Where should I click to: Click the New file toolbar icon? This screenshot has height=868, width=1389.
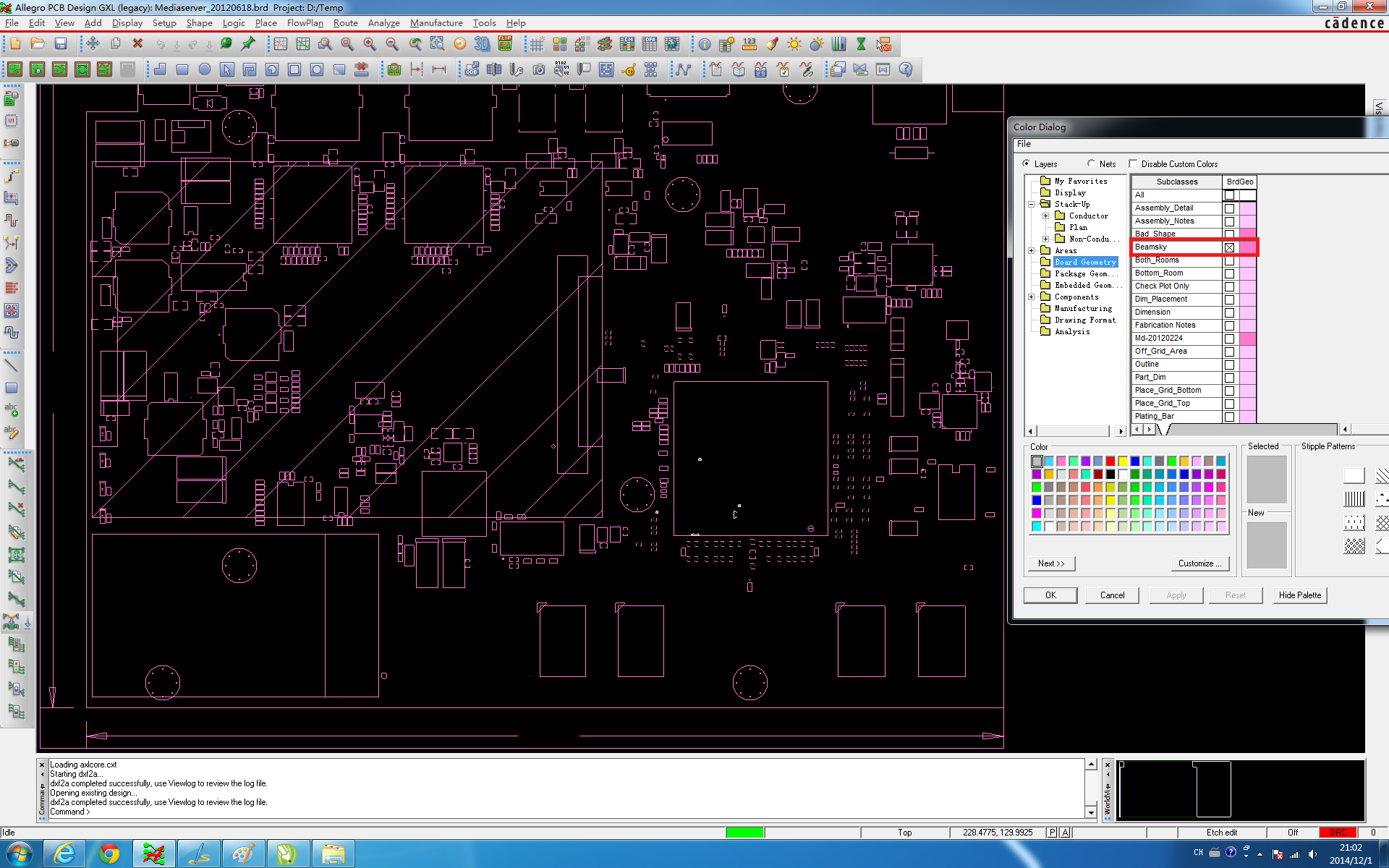[x=15, y=44]
